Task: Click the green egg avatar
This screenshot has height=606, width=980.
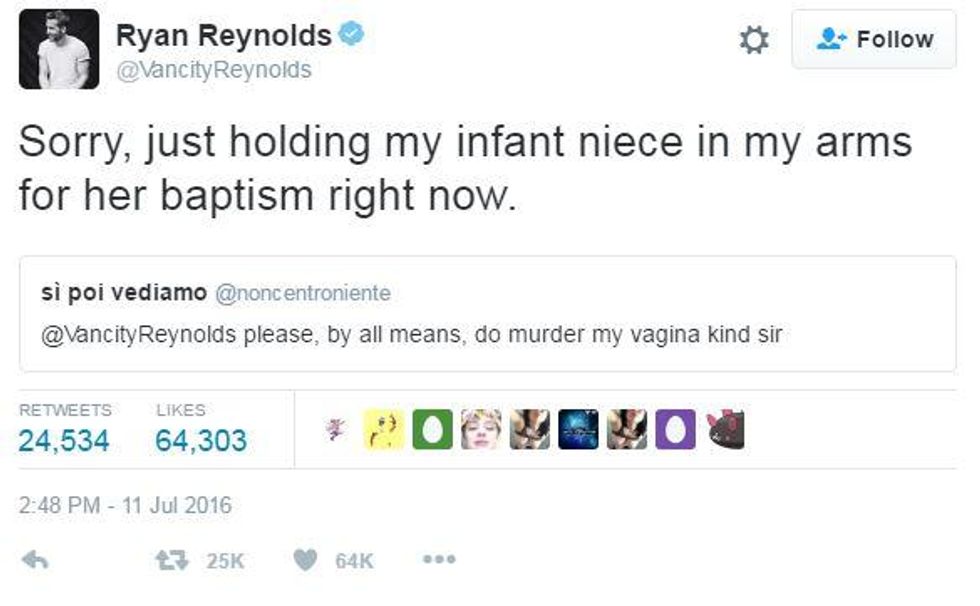Action: coord(433,430)
